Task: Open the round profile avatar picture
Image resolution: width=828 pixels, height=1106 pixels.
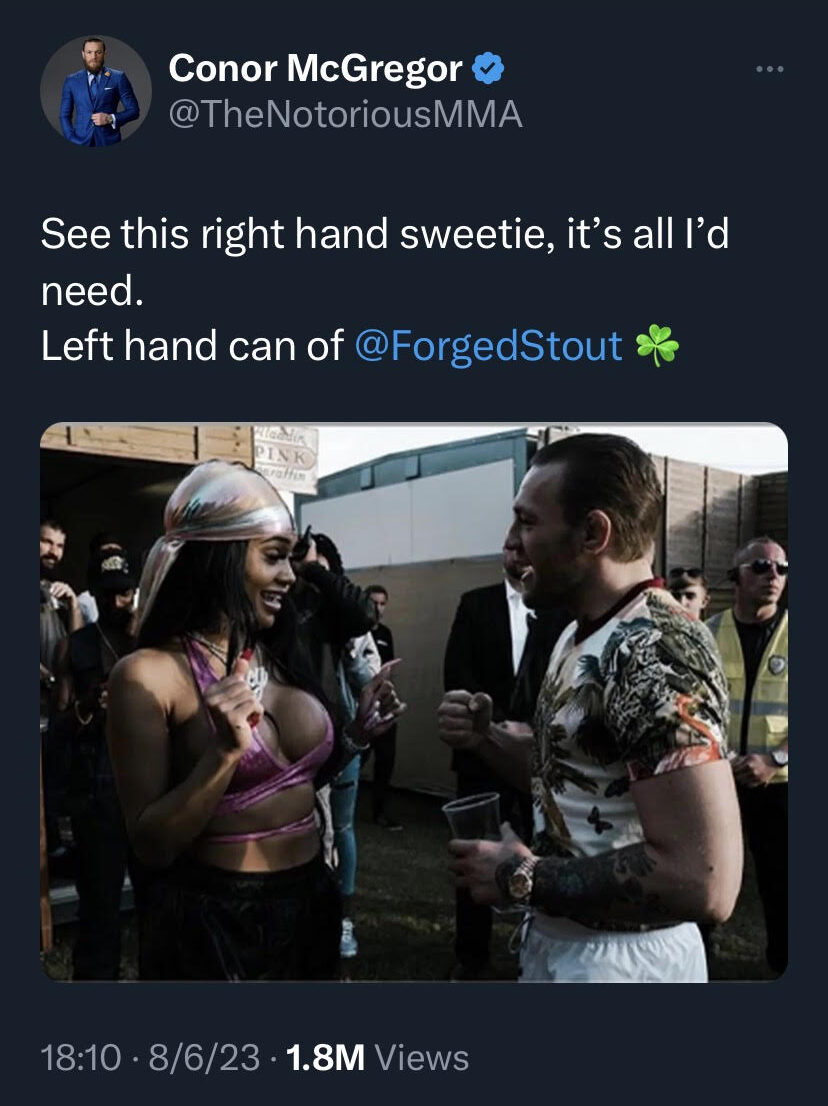Action: [96, 91]
